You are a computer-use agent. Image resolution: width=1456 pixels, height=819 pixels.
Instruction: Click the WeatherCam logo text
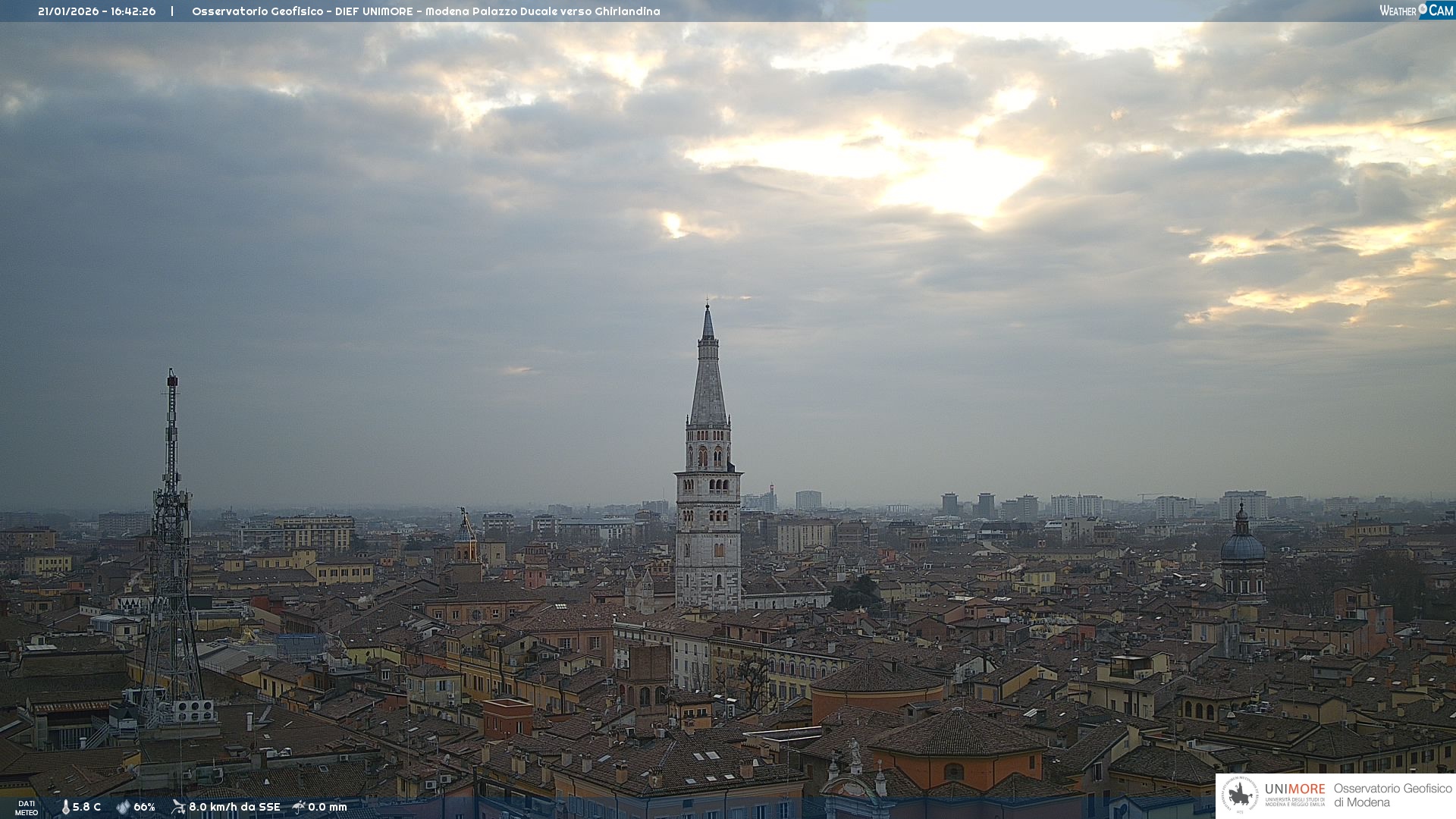1398,11
